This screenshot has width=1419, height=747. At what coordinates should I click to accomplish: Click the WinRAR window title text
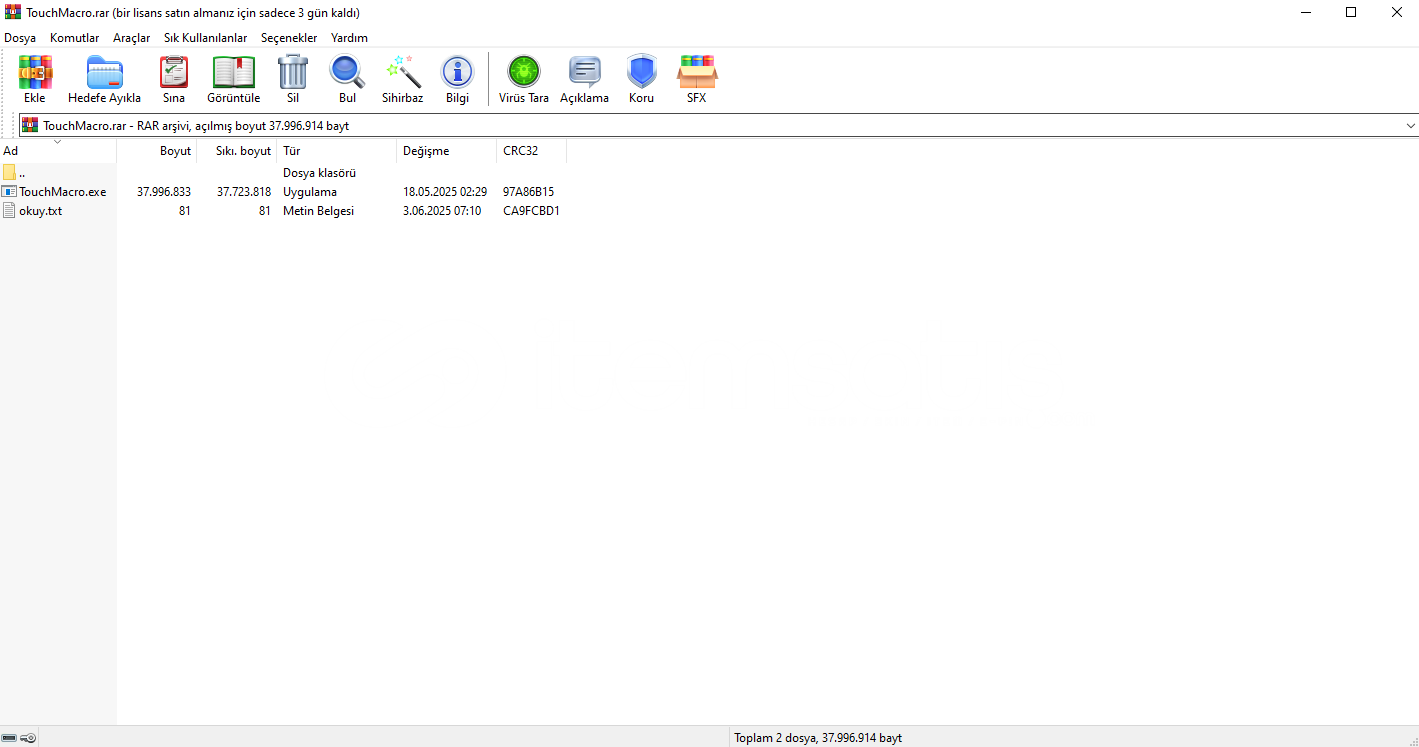tap(193, 13)
